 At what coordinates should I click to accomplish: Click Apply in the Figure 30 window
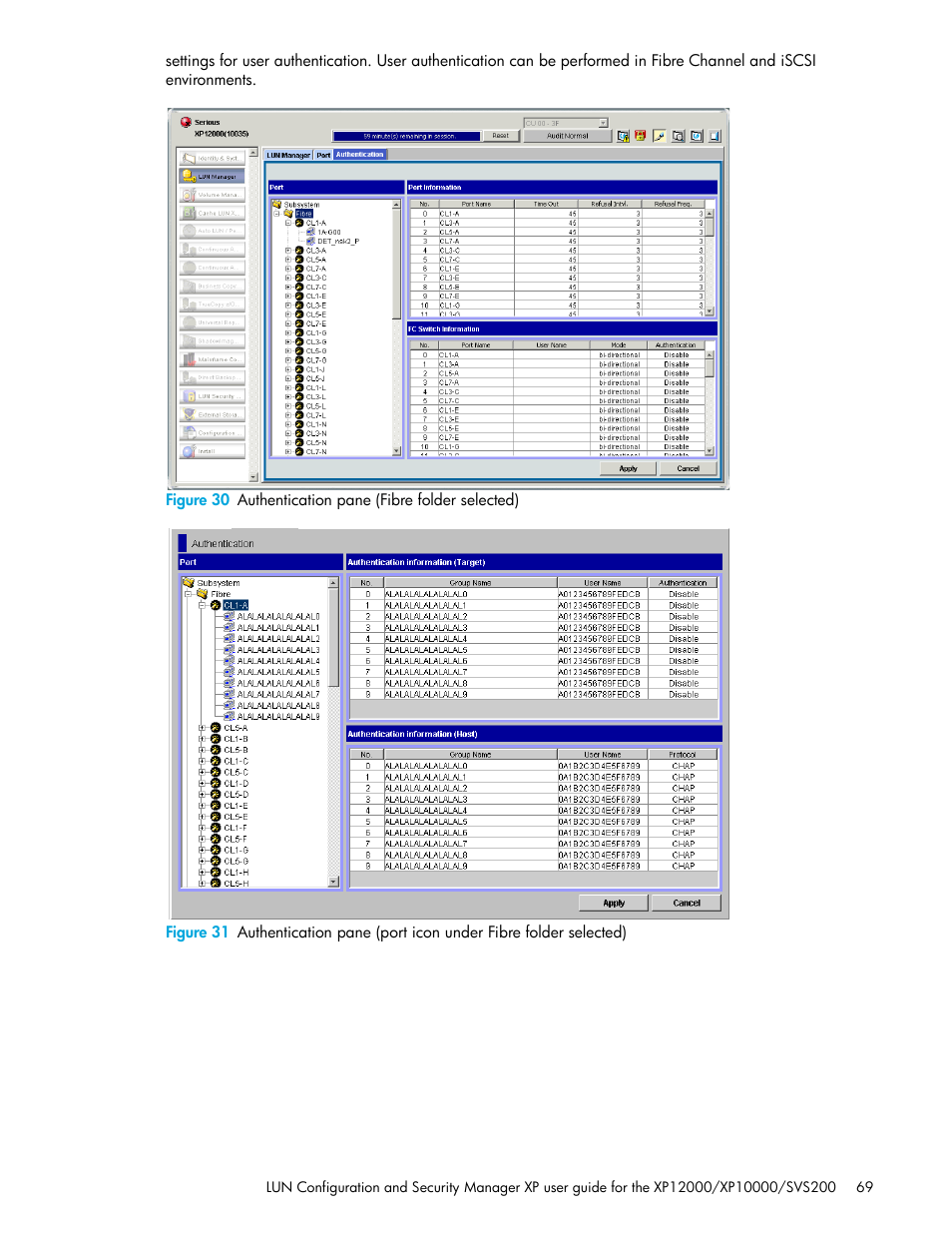(x=628, y=468)
